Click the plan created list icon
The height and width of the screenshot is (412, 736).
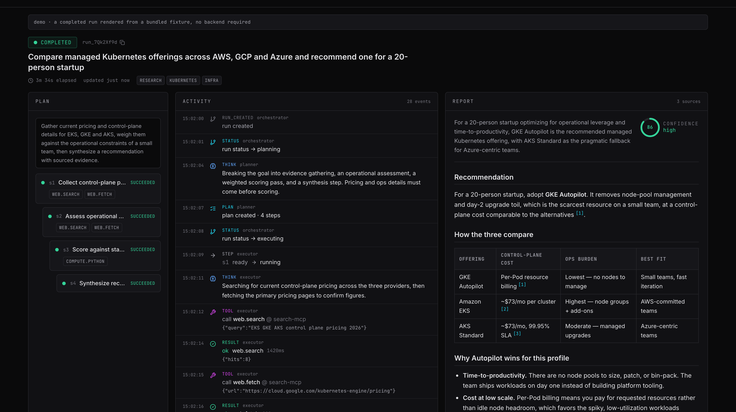click(x=213, y=208)
